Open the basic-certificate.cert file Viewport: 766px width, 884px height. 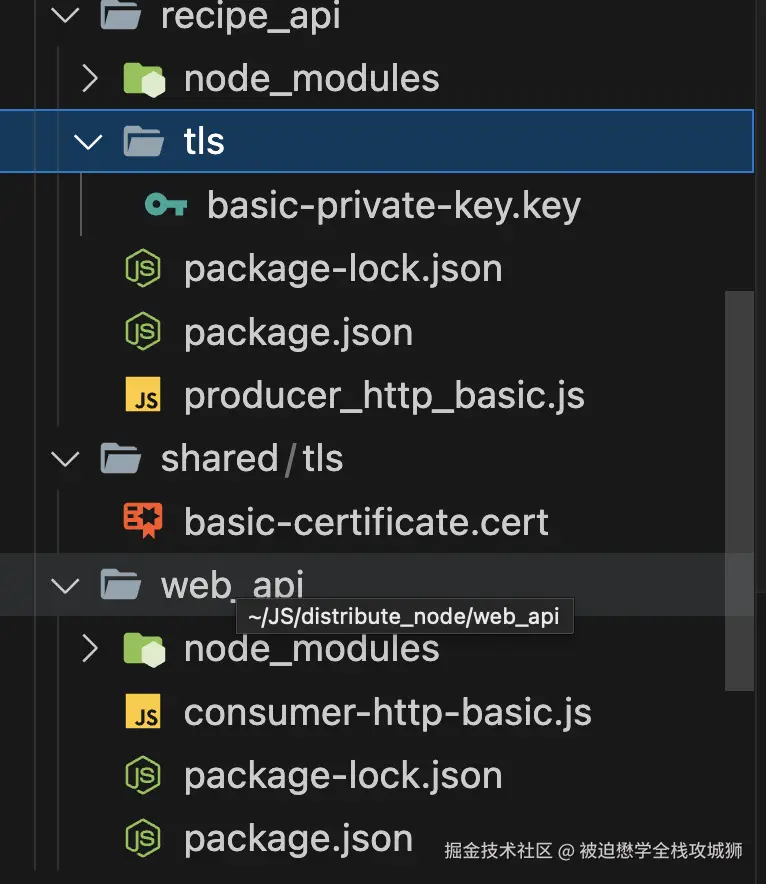click(366, 521)
